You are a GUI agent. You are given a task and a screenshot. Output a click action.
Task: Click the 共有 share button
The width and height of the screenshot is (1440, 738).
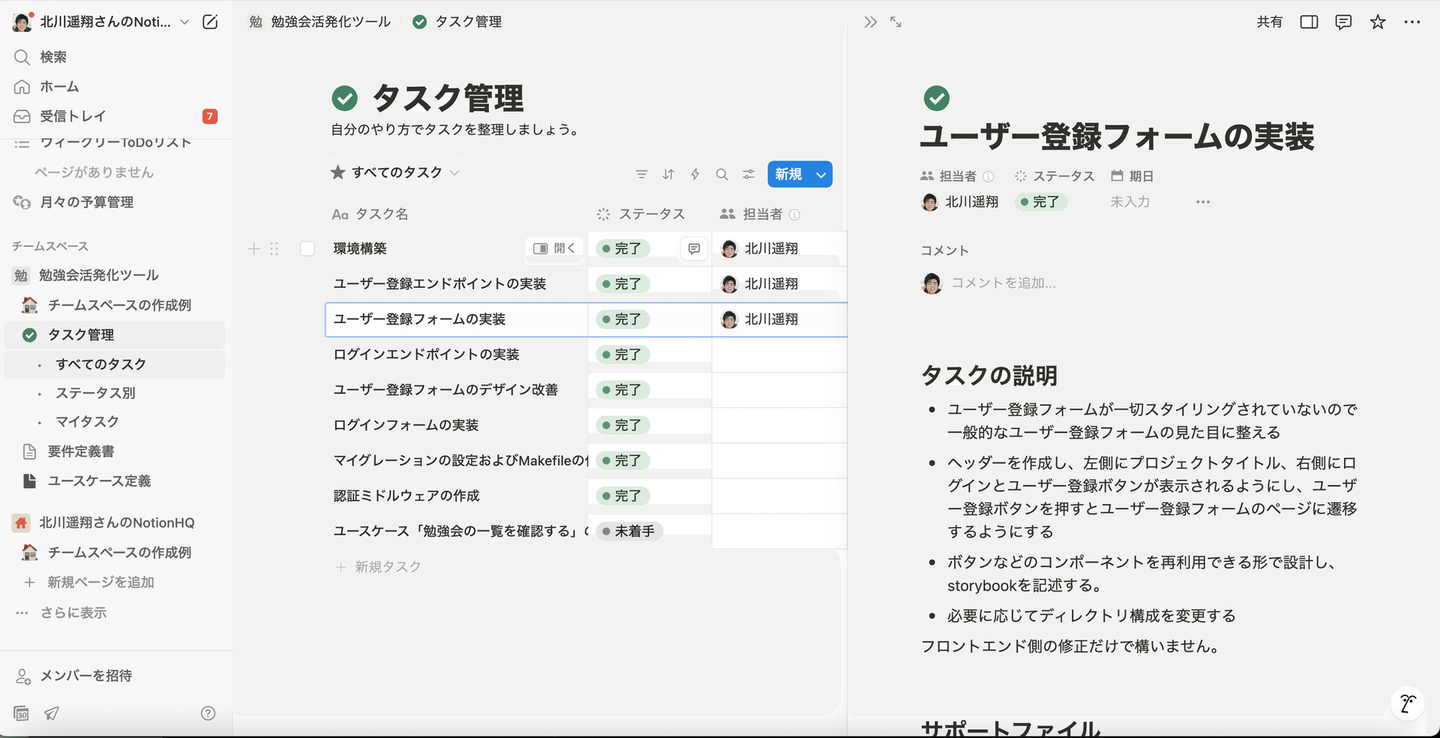[1270, 22]
